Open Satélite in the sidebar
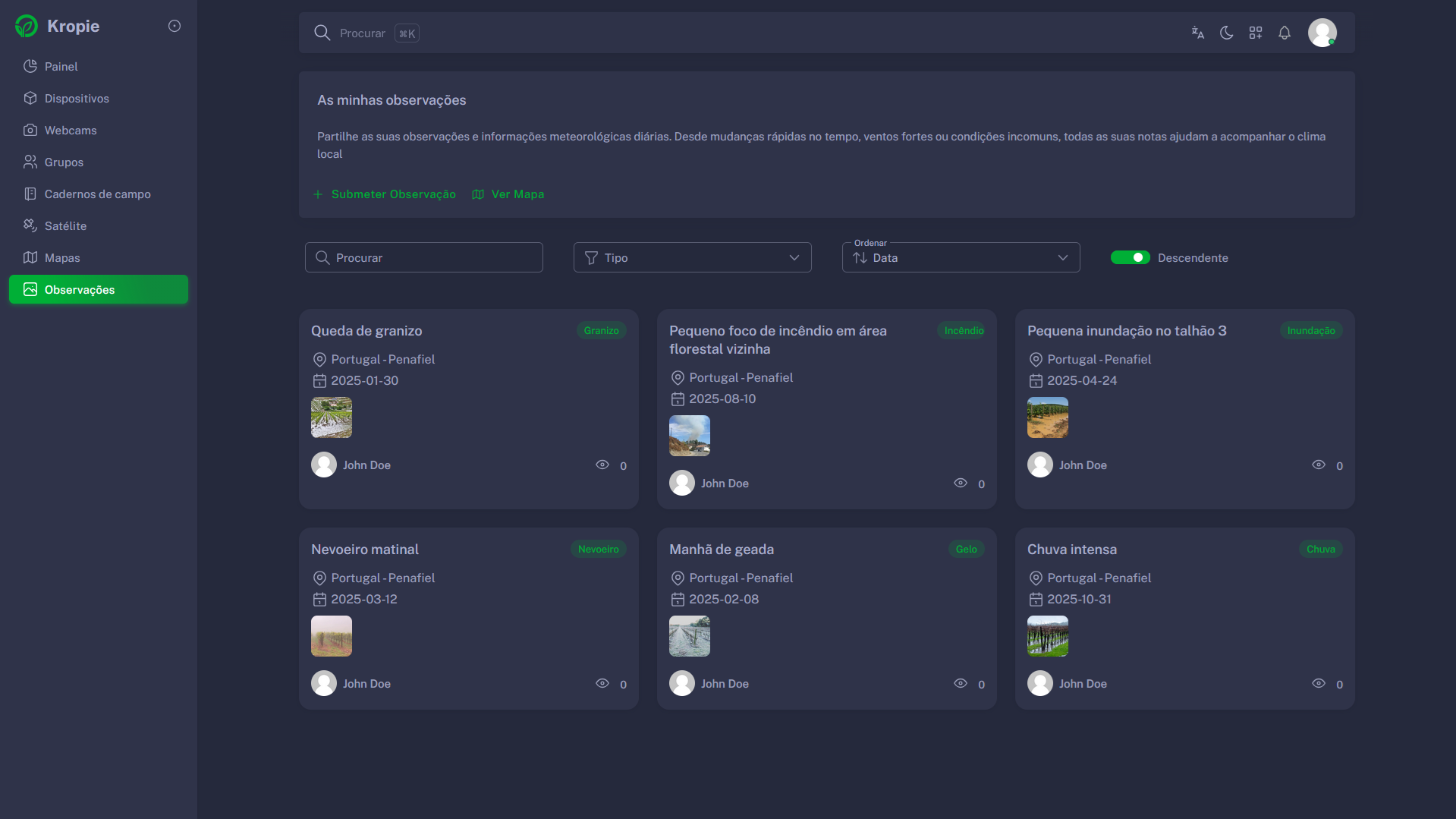 pos(65,225)
